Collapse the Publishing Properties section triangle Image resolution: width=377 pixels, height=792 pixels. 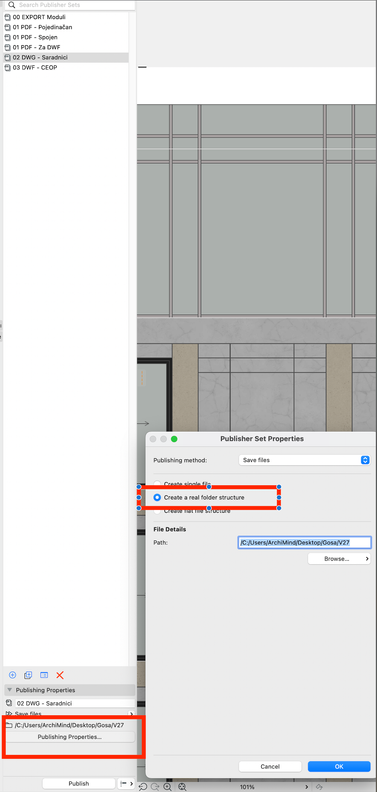10,690
